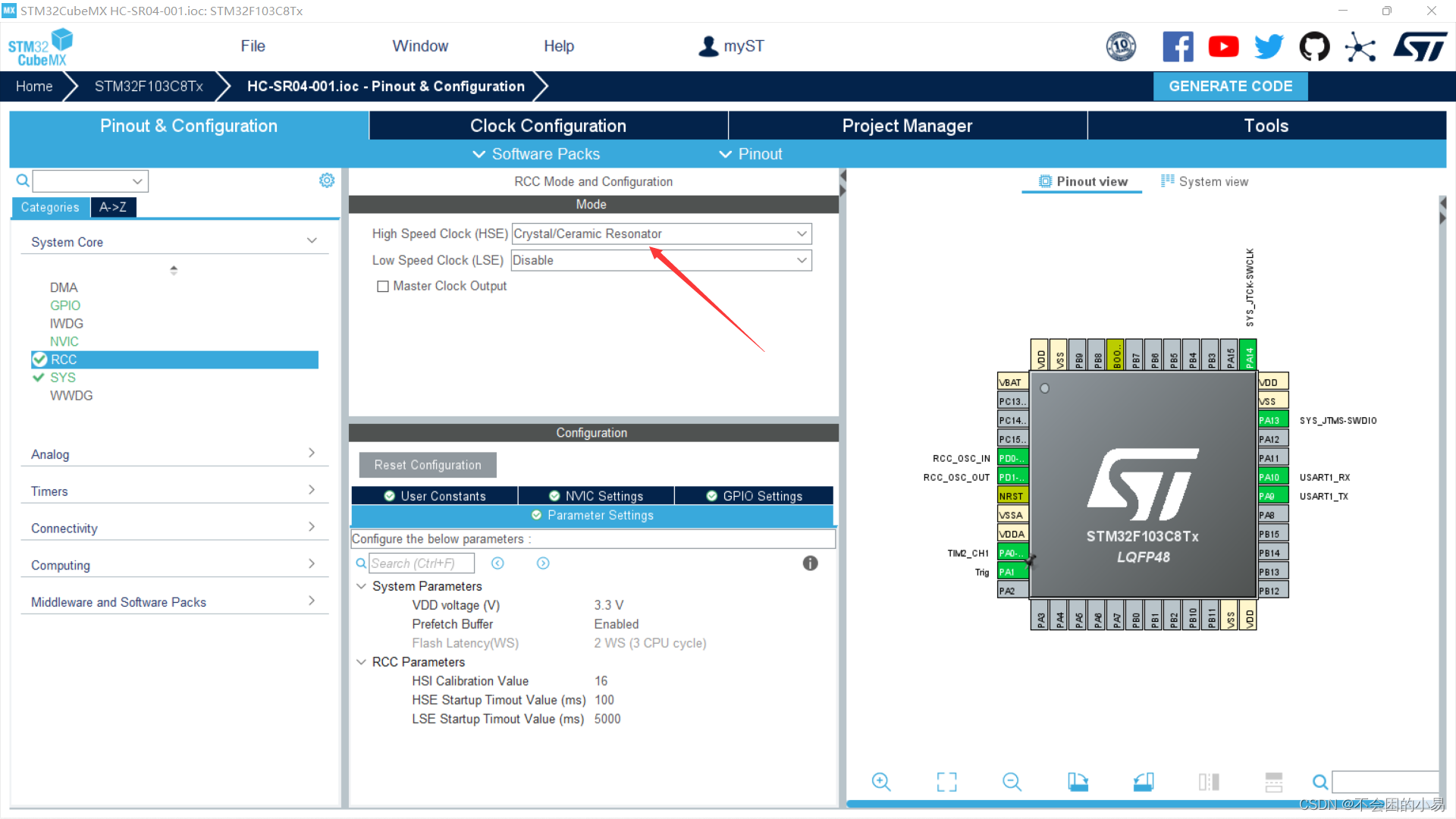Screen dimensions: 1456x819
Task: Click the zoom out icon below pinout
Action: point(1012,782)
